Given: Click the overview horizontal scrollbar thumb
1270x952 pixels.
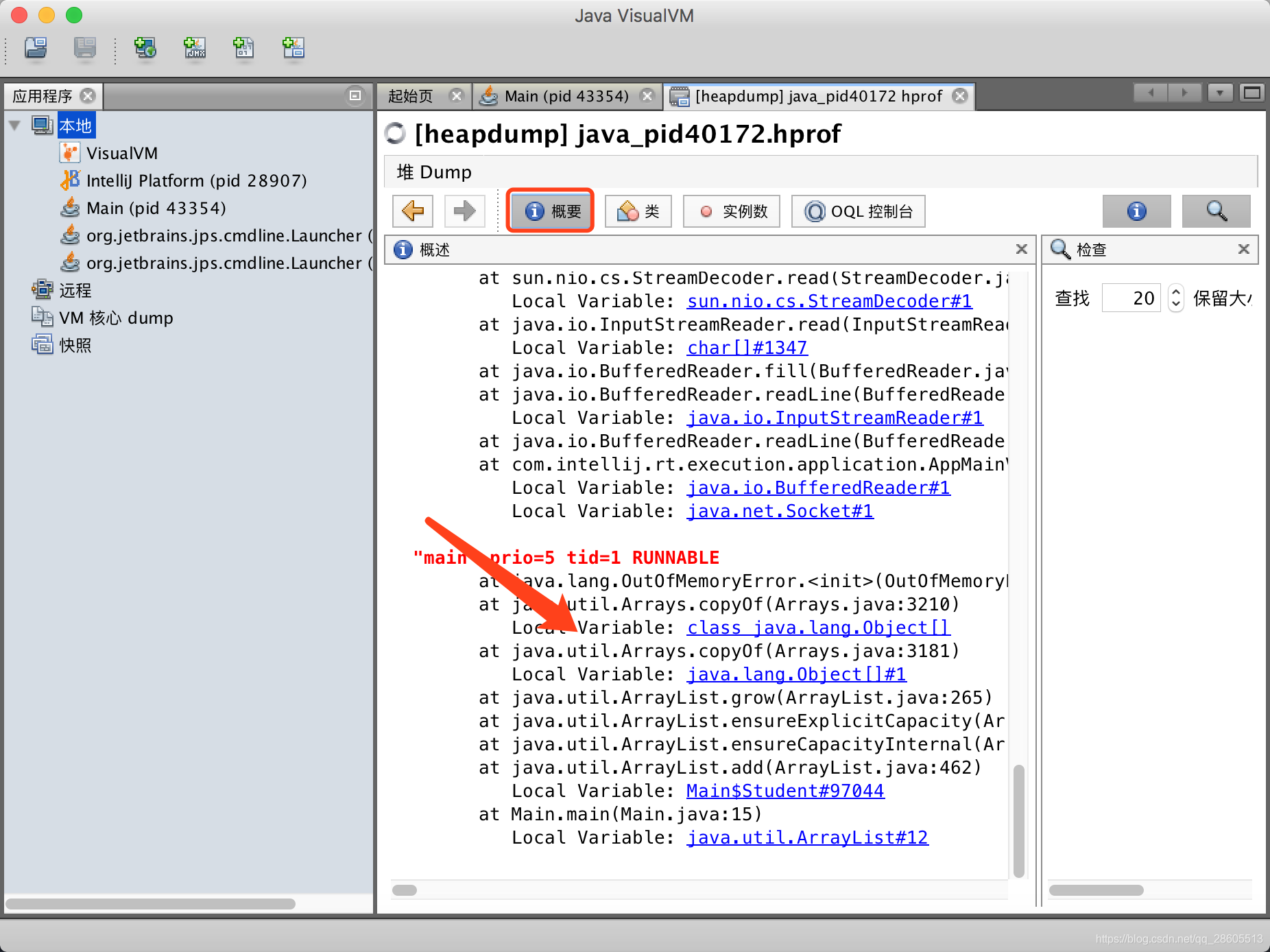Looking at the screenshot, I should pos(405,890).
